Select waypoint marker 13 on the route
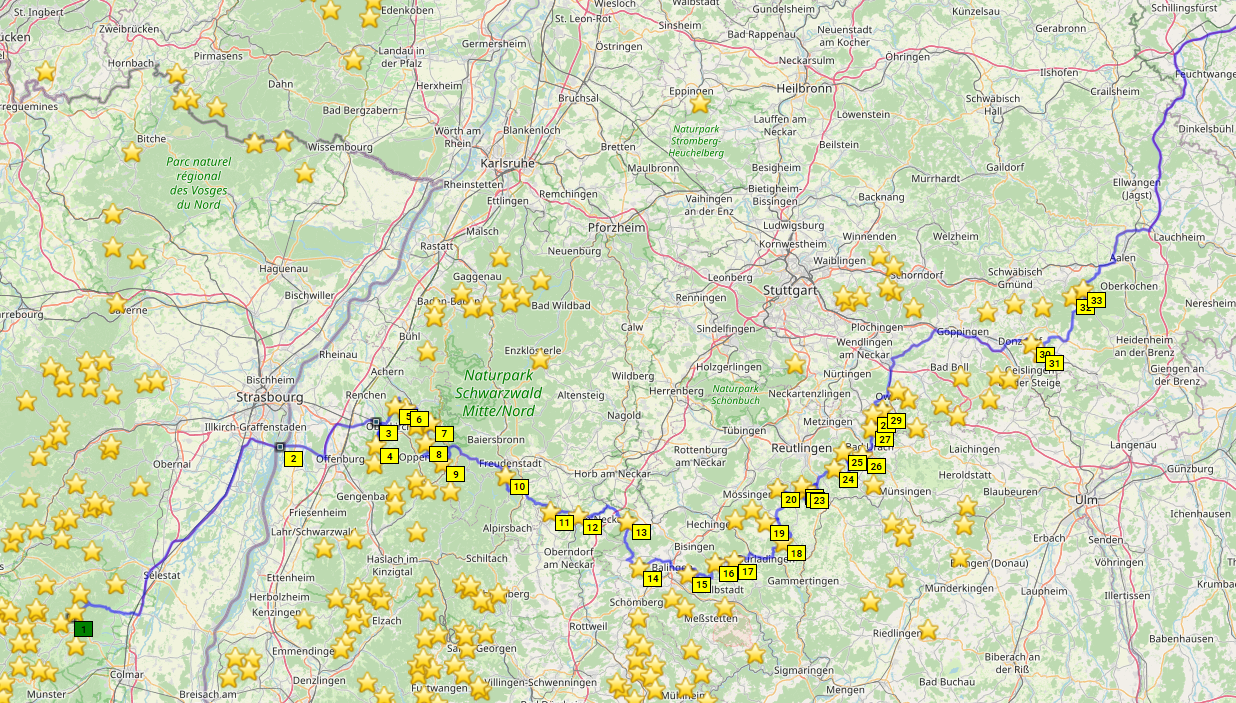Image resolution: width=1236 pixels, height=703 pixels. 641,532
